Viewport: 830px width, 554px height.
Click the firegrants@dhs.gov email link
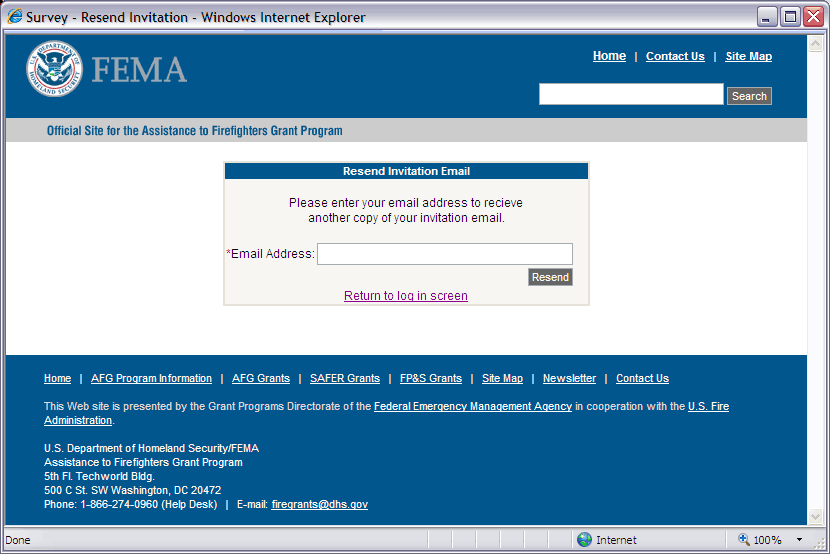(x=320, y=504)
